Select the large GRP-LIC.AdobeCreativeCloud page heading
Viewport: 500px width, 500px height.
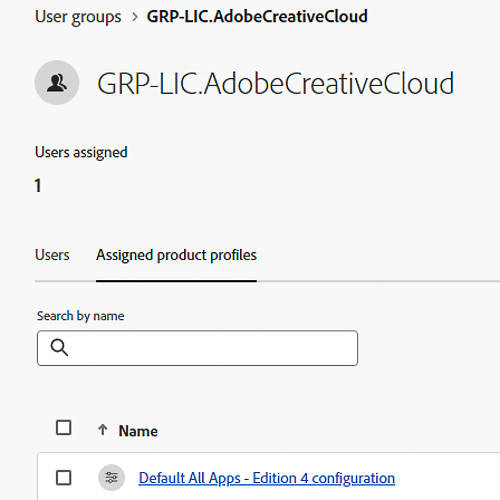click(x=275, y=83)
